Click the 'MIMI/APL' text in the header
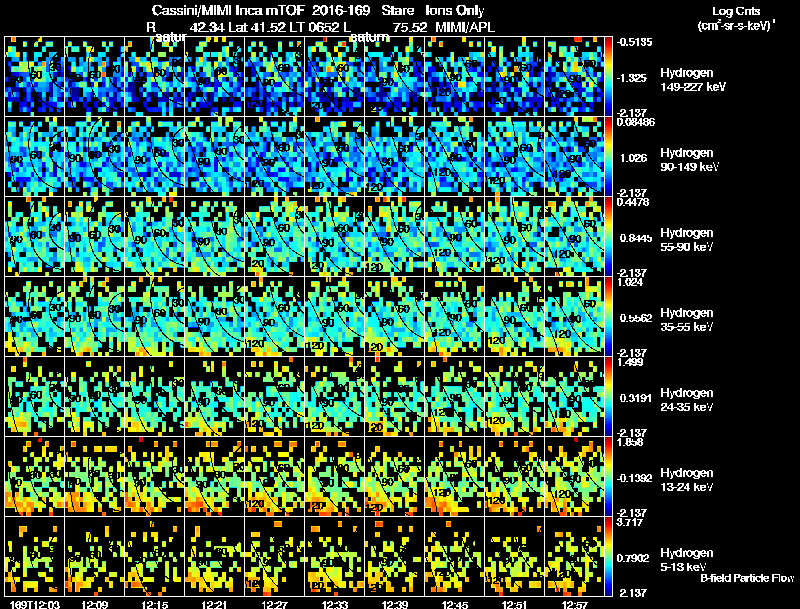800x609 pixels. (465, 28)
